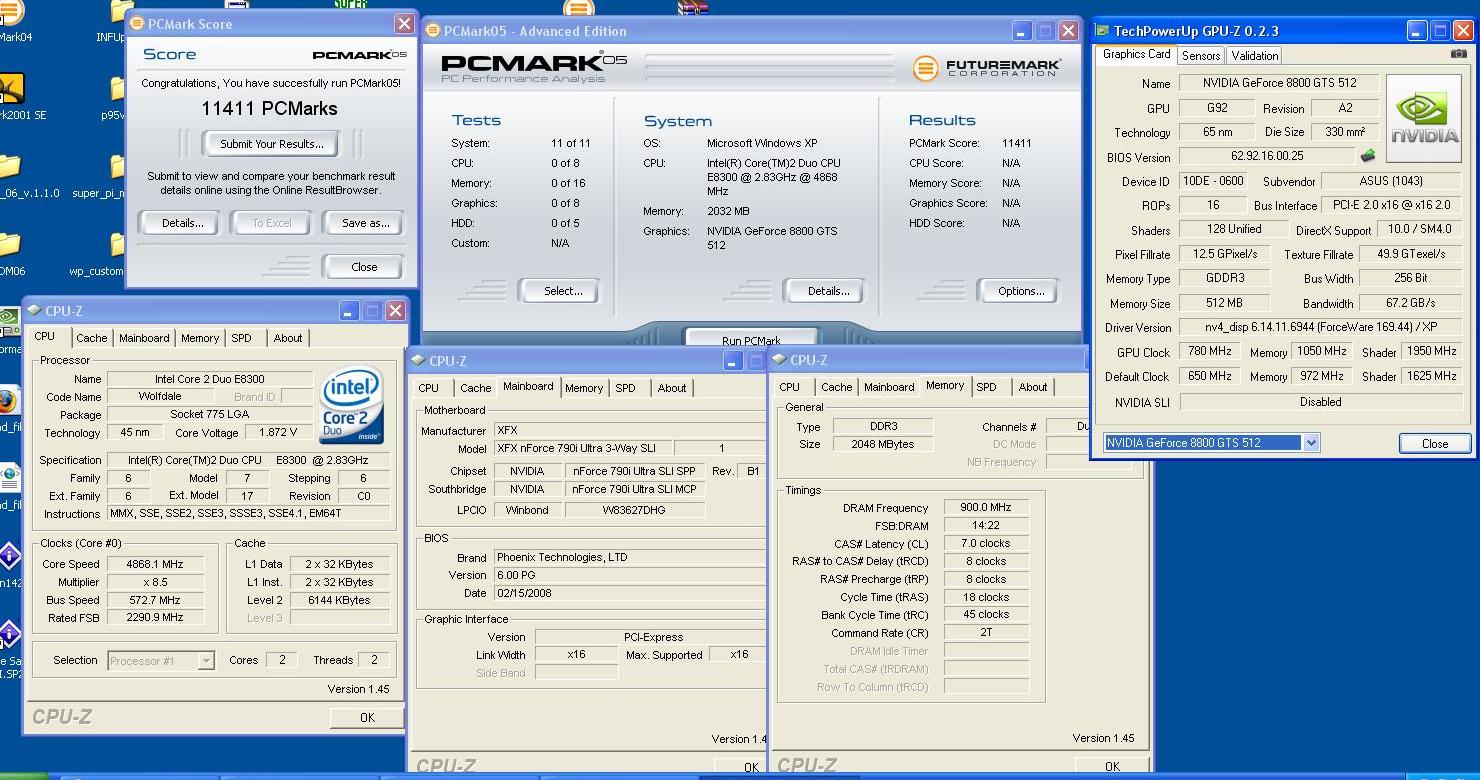The image size is (1480, 780).
Task: Click the PCMark05 Advanced Edition title icon
Action: 433,31
